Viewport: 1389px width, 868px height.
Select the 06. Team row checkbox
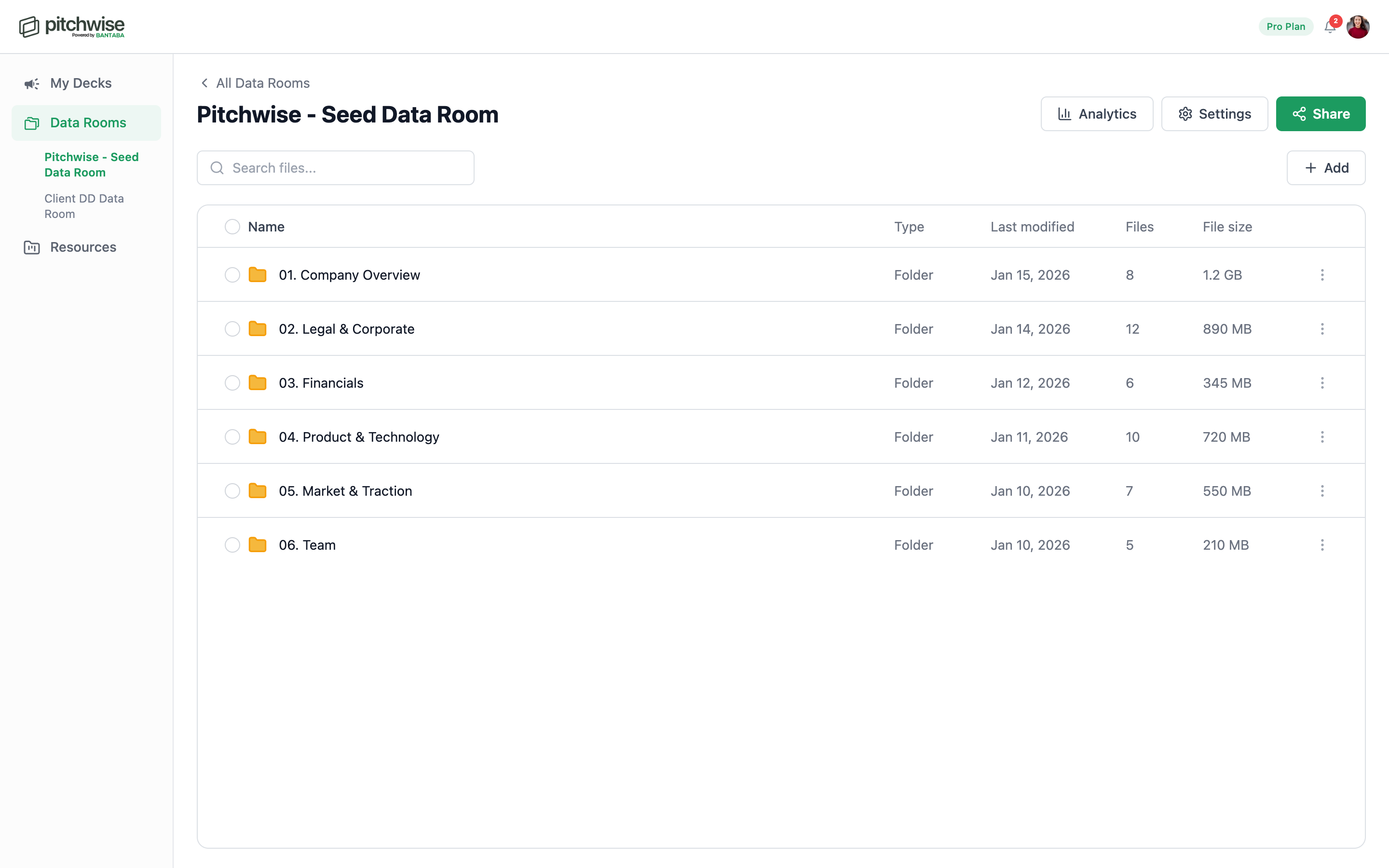coord(232,545)
